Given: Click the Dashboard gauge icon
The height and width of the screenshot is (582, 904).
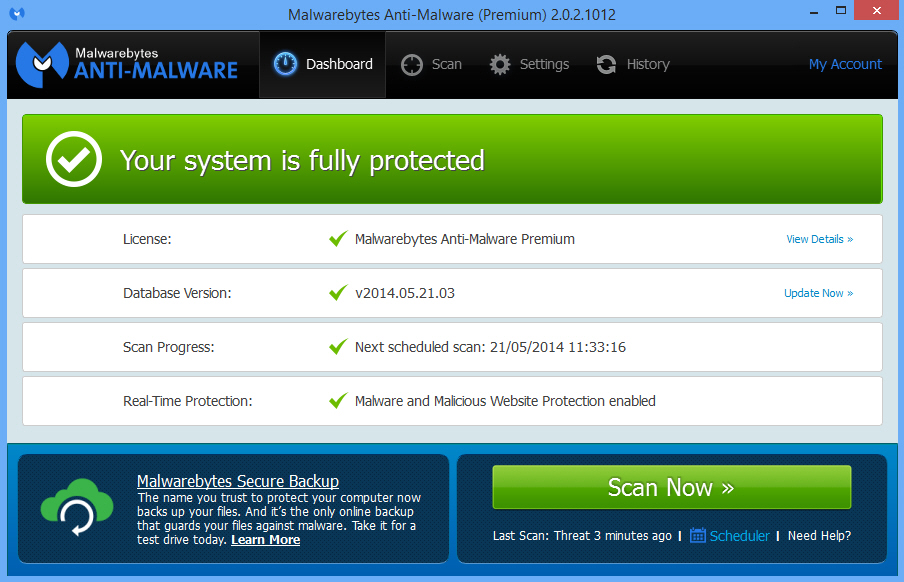Looking at the screenshot, I should tap(285, 64).
